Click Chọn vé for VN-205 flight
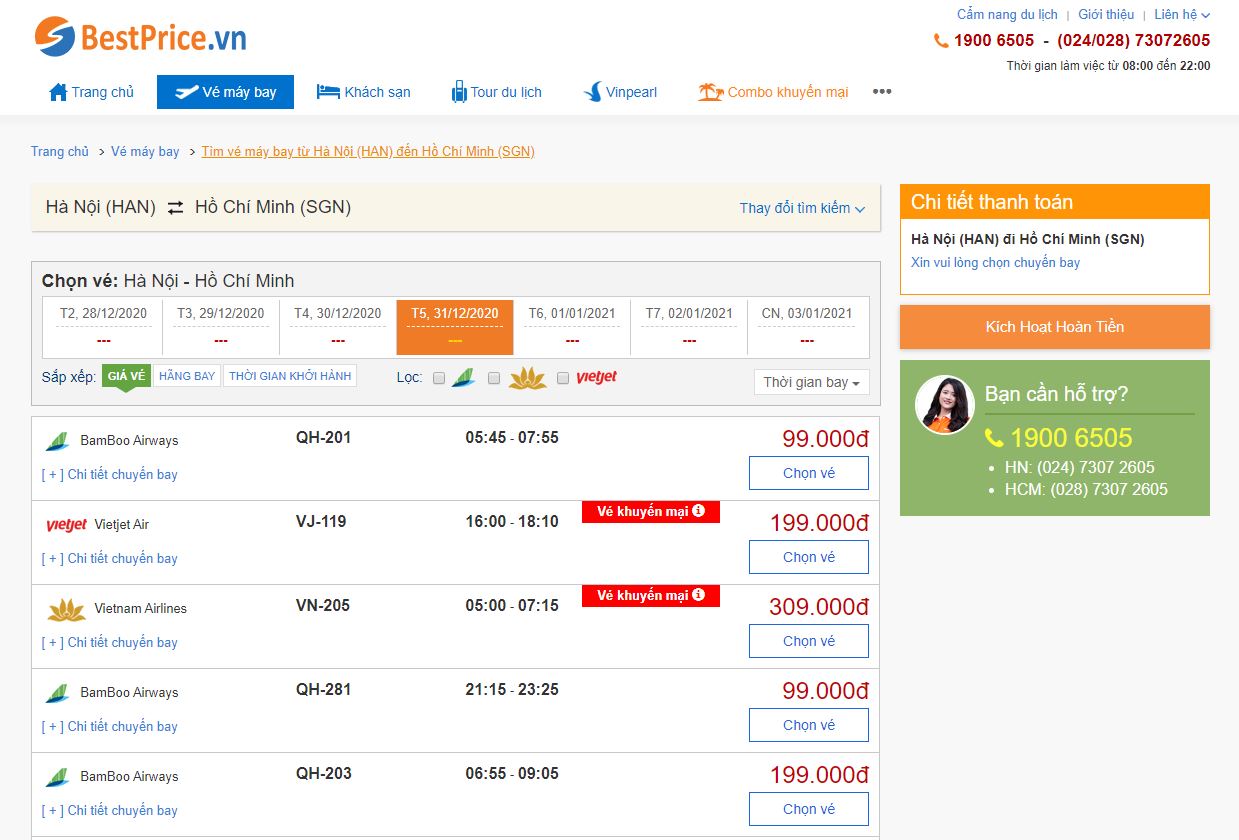Screen dimensions: 1239x840 809,641
